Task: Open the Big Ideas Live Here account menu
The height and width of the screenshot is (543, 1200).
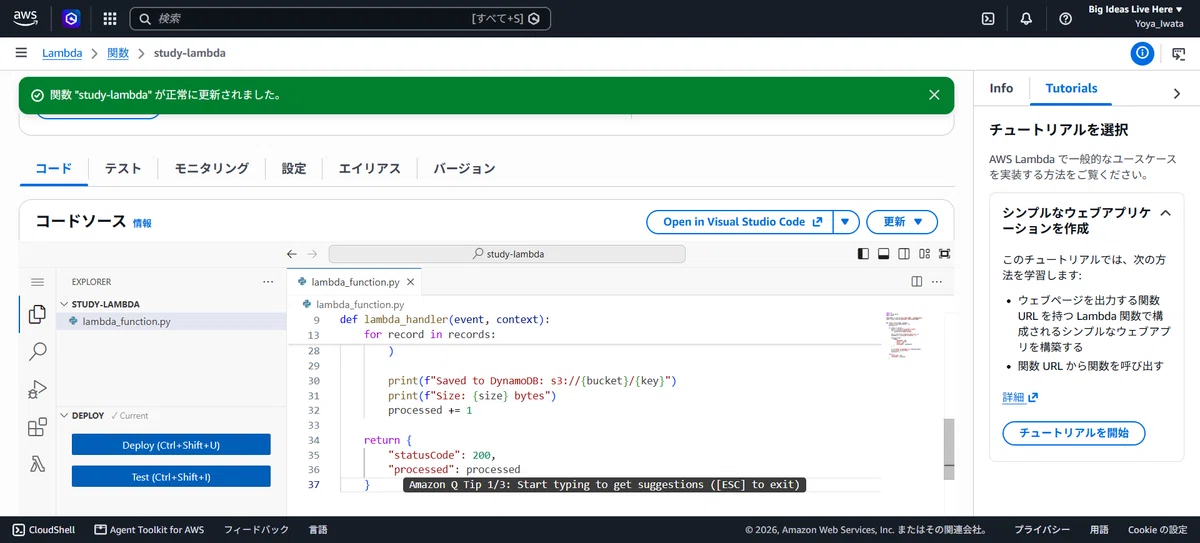Action: (1135, 9)
